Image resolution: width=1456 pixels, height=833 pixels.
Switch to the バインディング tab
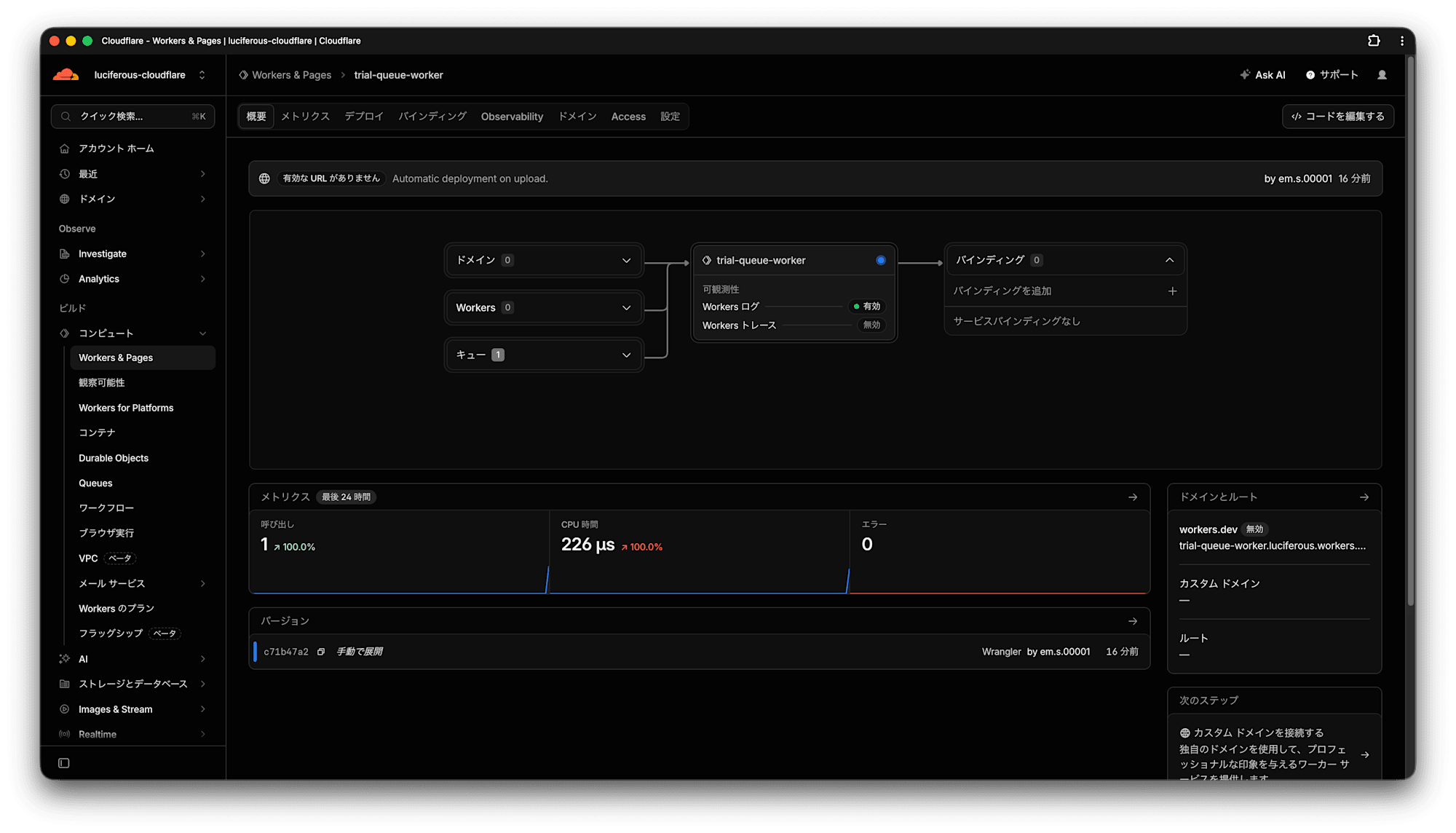point(432,117)
